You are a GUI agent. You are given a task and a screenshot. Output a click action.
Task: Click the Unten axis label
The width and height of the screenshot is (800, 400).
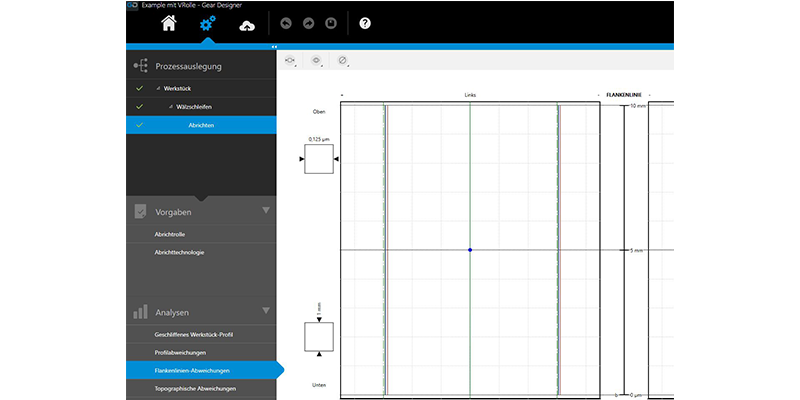[319, 385]
